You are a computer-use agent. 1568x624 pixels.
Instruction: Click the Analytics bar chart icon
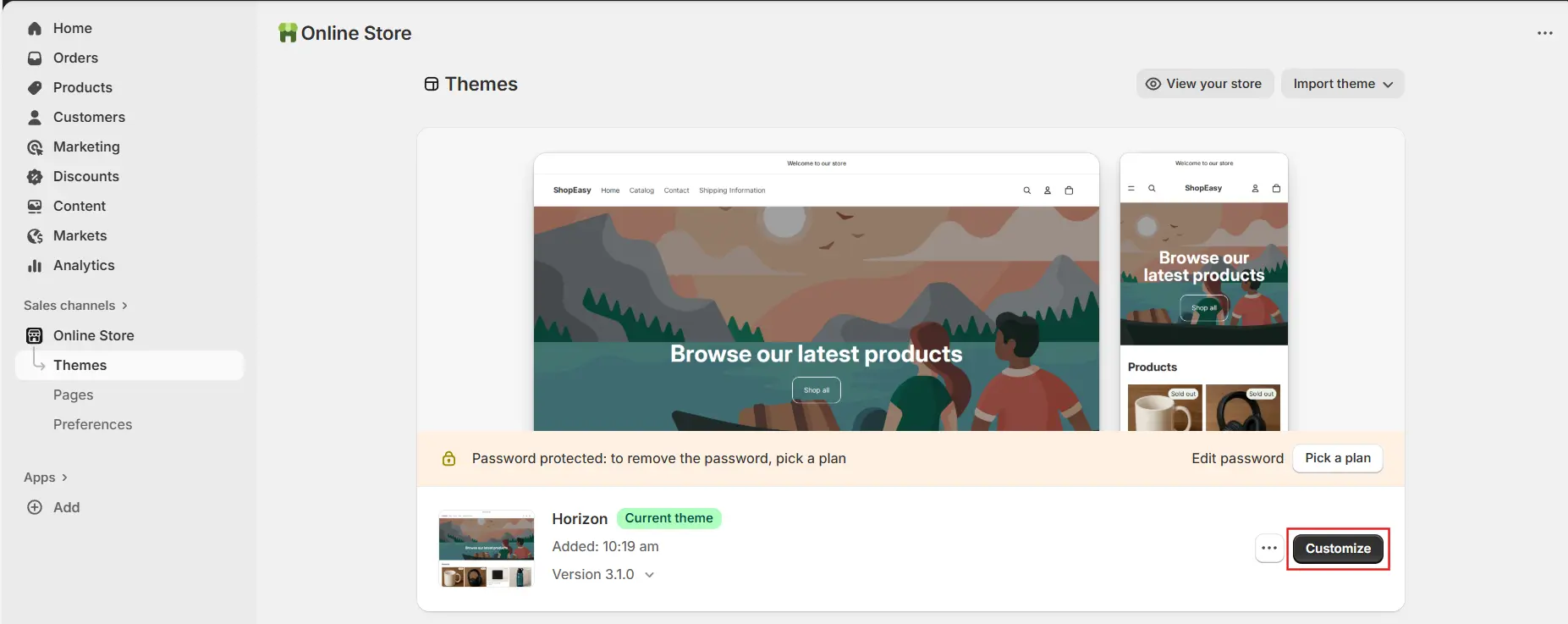35,266
